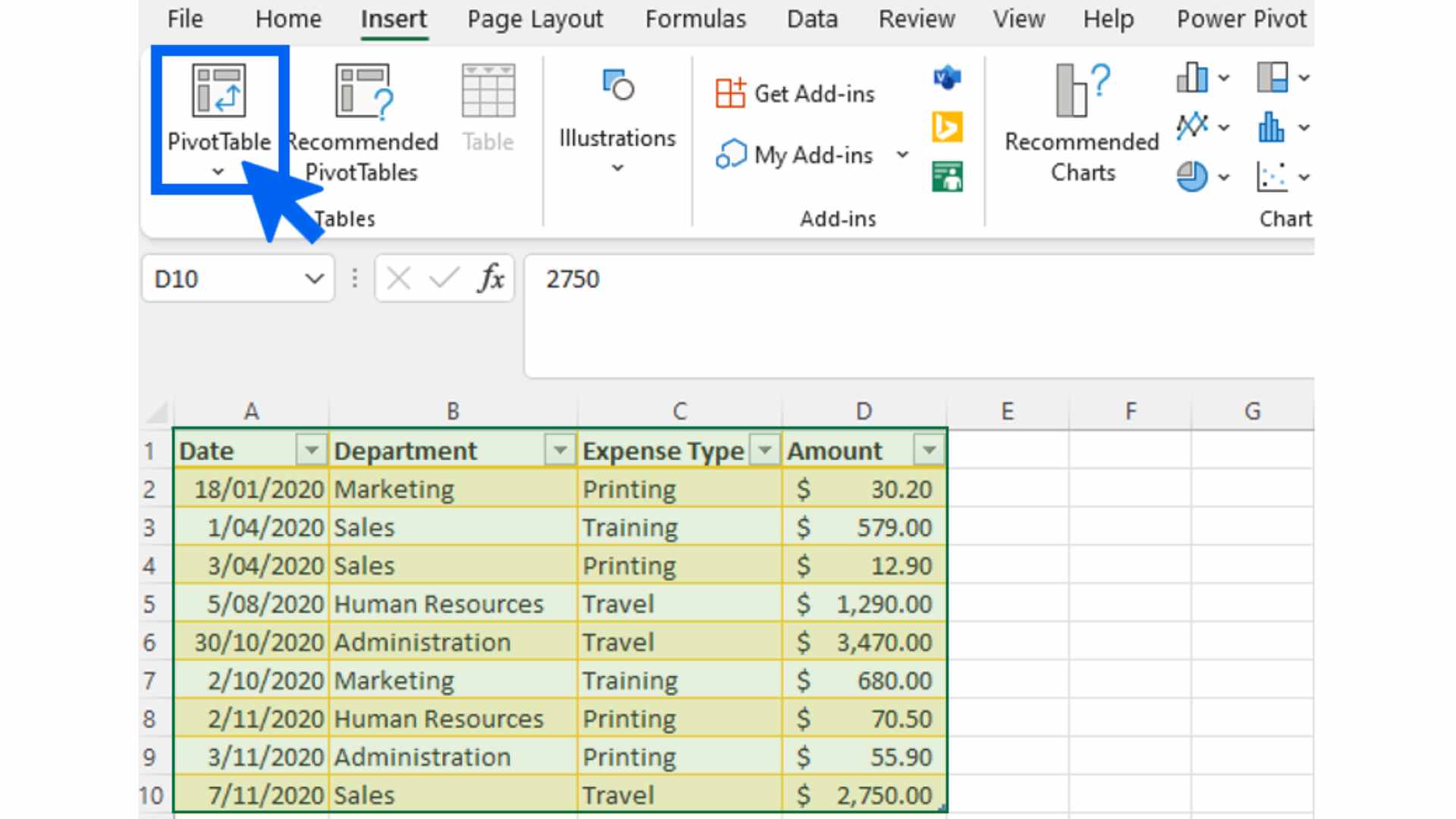Click the 680.00 amount cell
Screen dimensions: 1456x819
point(864,680)
